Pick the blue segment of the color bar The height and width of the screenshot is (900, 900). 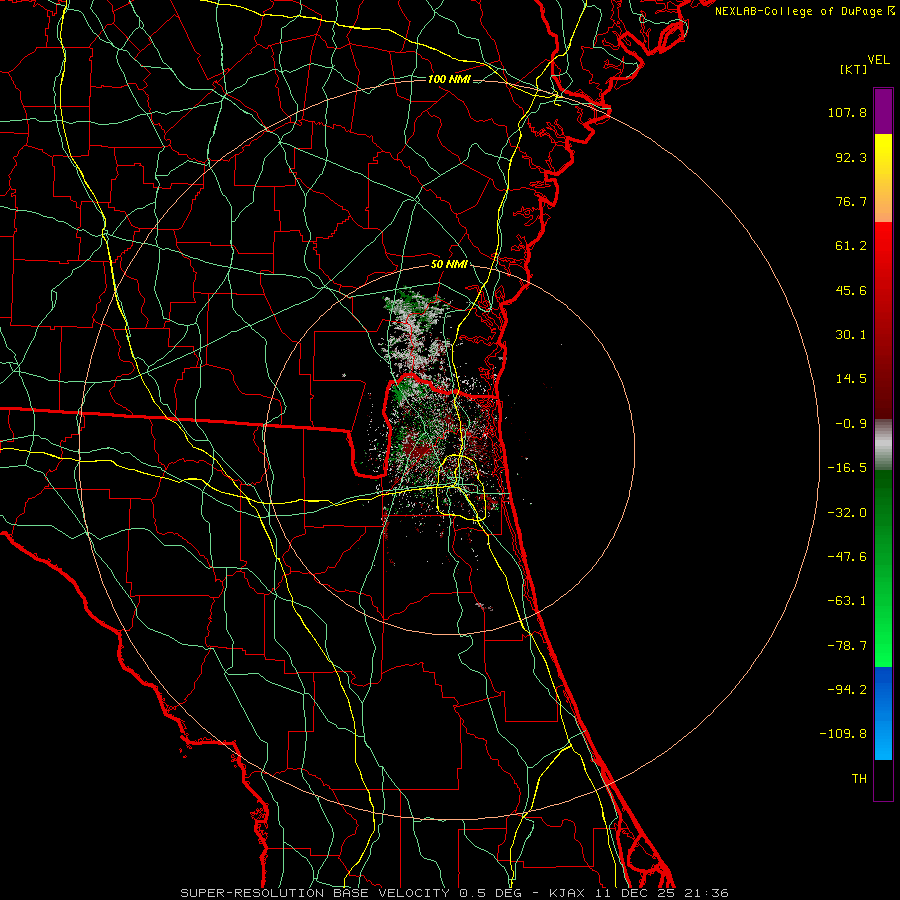(883, 713)
